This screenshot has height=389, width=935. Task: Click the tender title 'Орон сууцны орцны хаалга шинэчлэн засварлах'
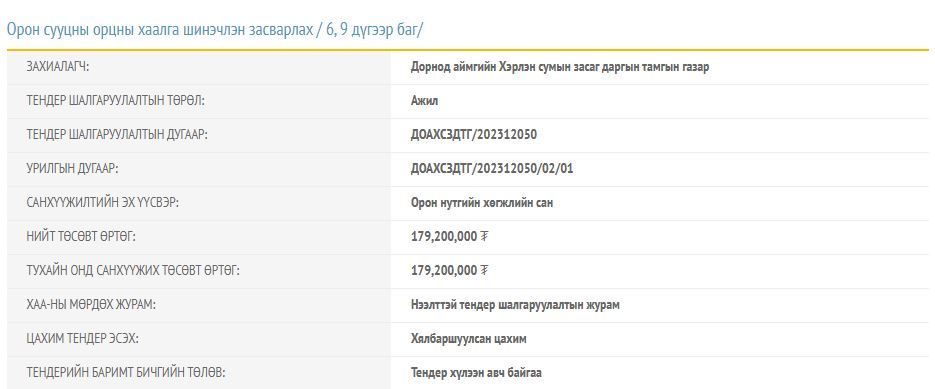[159, 30]
